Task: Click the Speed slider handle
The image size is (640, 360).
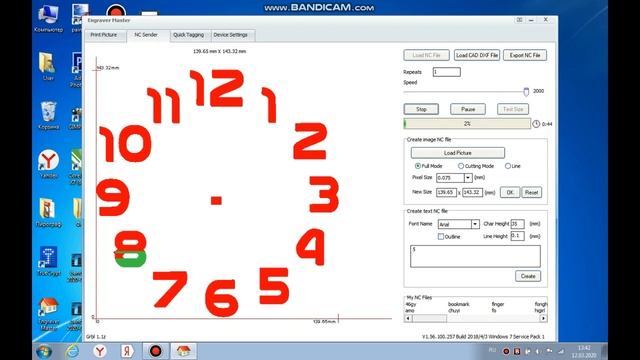Action: tap(526, 92)
